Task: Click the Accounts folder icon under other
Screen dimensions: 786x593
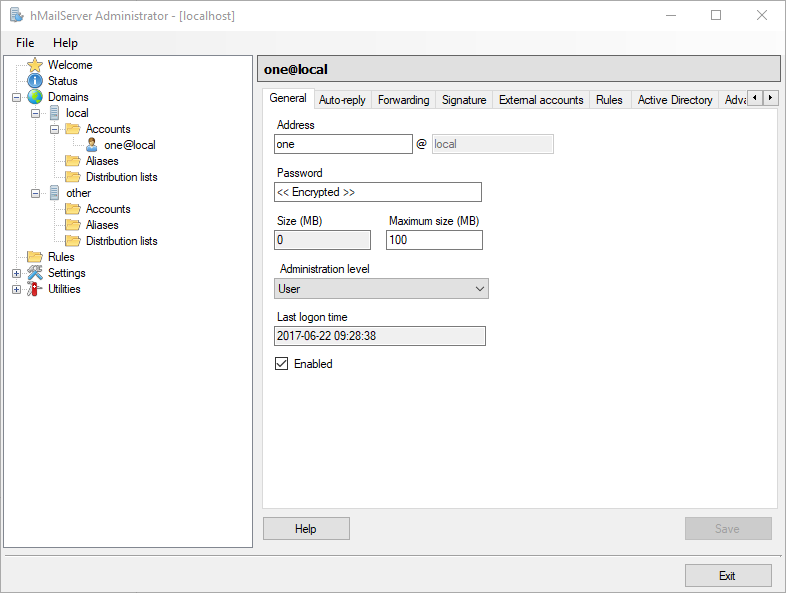Action: [x=73, y=209]
